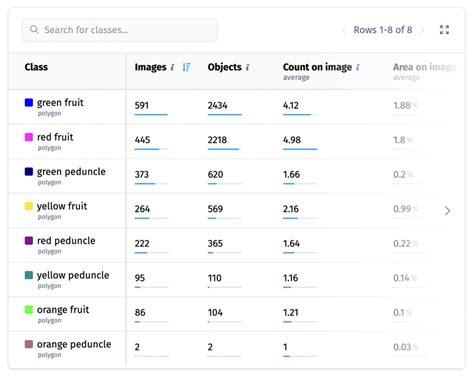
Task: Sort by Area on image header
Action: click(424, 67)
